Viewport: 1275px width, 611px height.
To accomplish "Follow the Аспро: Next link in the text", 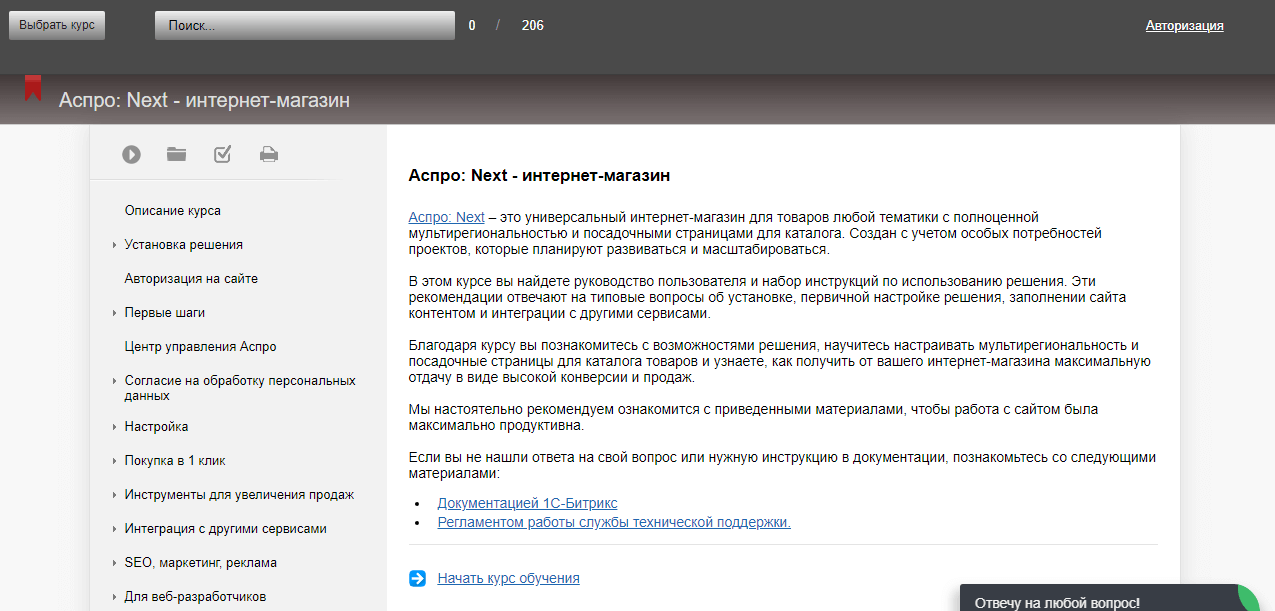I will [446, 217].
